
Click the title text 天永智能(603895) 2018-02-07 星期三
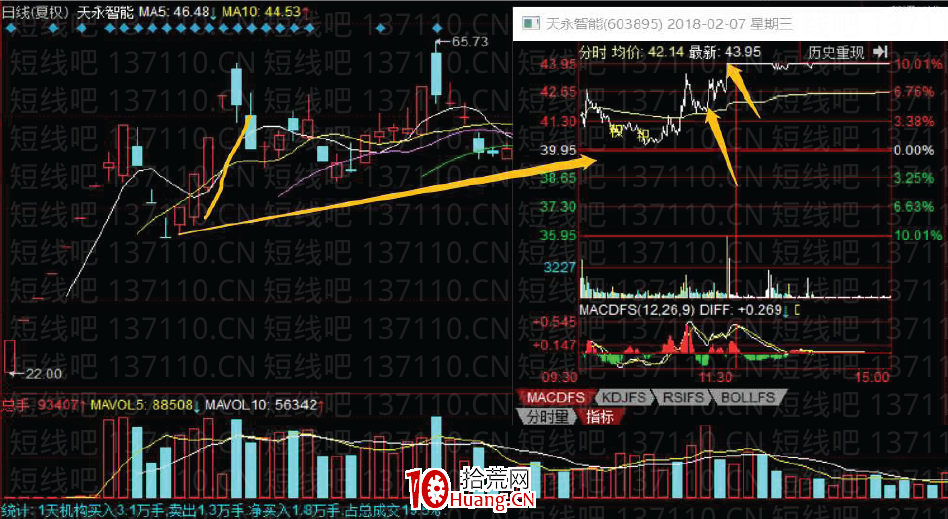[x=668, y=24]
